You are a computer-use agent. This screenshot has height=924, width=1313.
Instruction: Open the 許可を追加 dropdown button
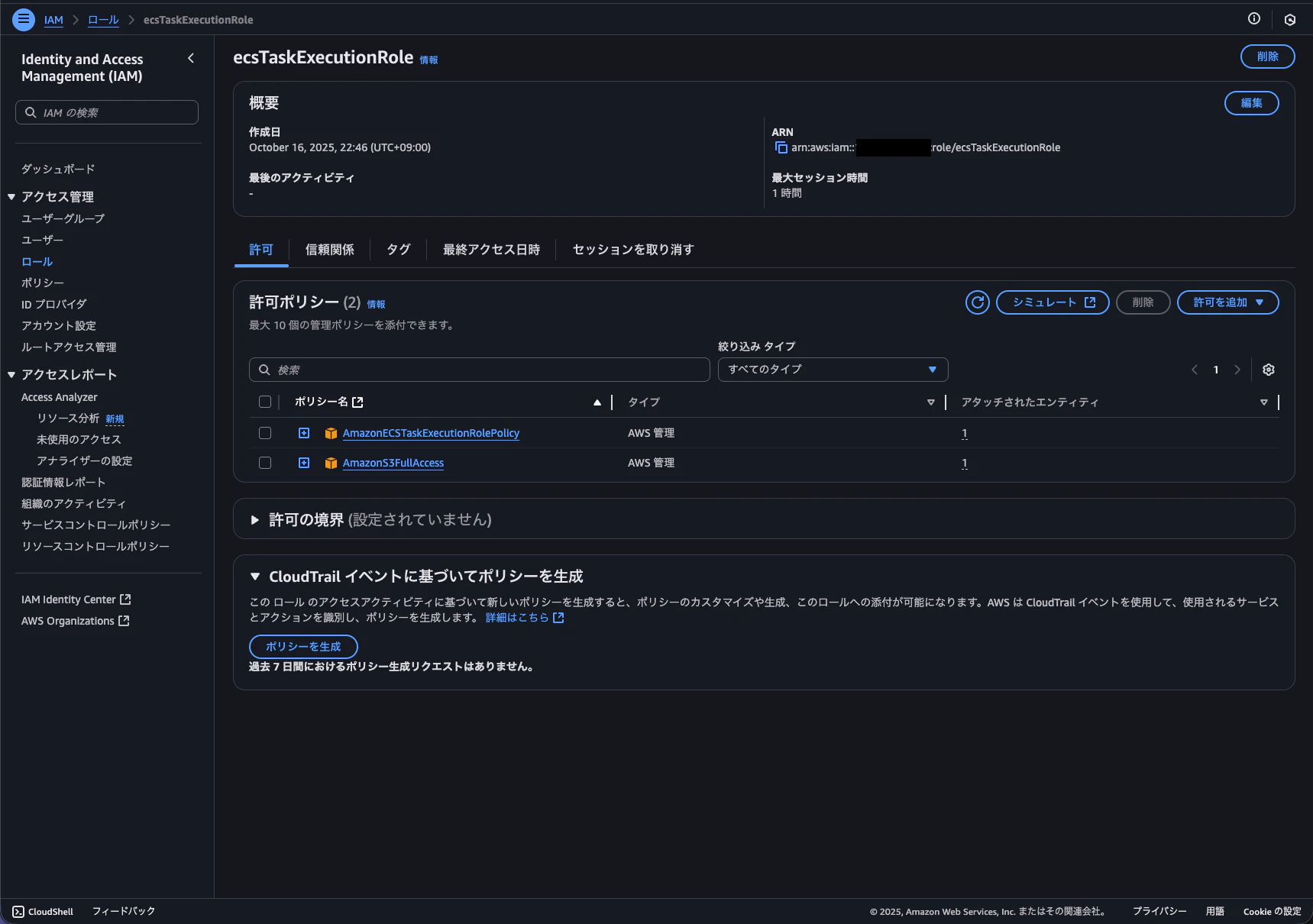click(x=1227, y=302)
